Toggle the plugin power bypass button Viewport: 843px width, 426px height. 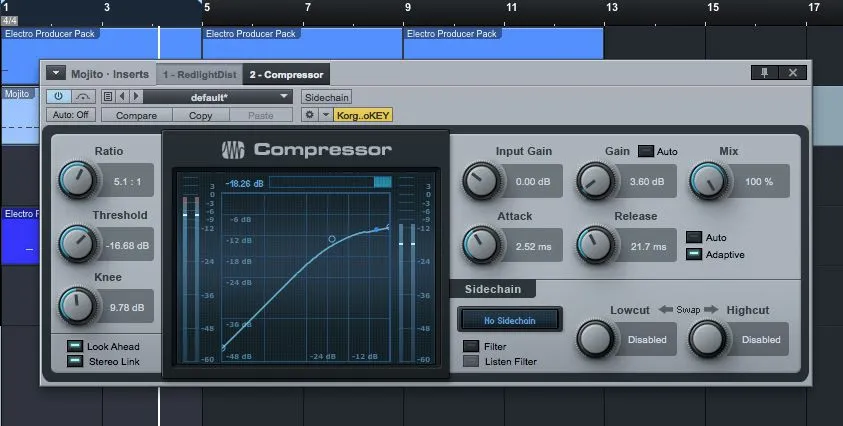pos(57,97)
